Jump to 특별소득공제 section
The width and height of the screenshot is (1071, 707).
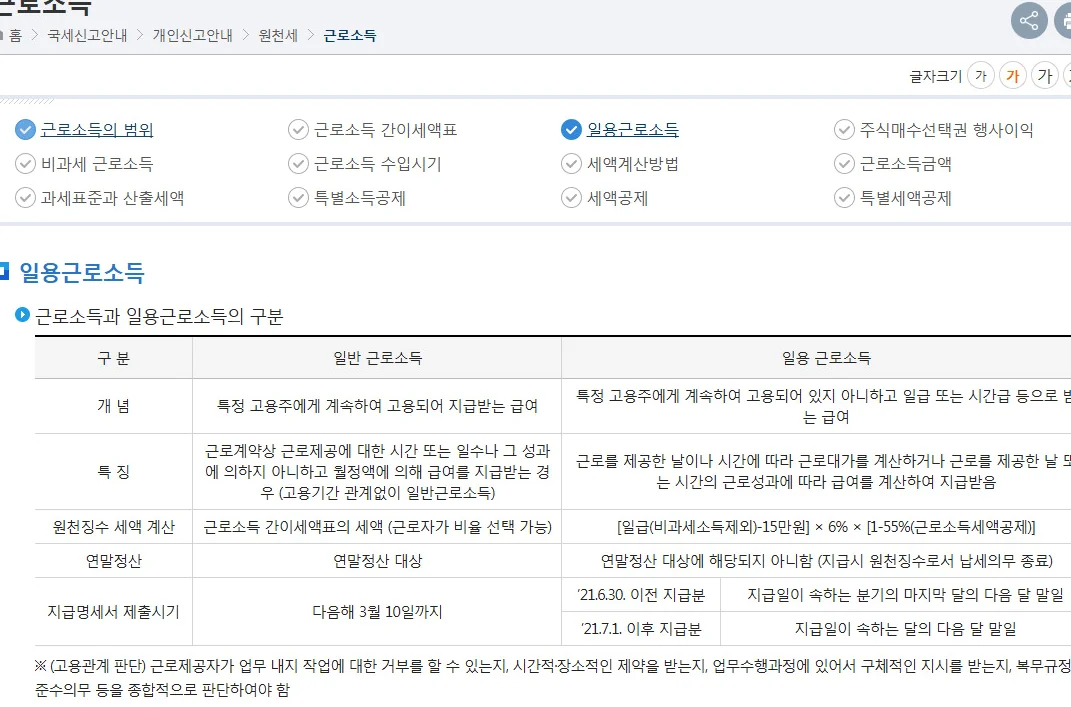pos(359,197)
